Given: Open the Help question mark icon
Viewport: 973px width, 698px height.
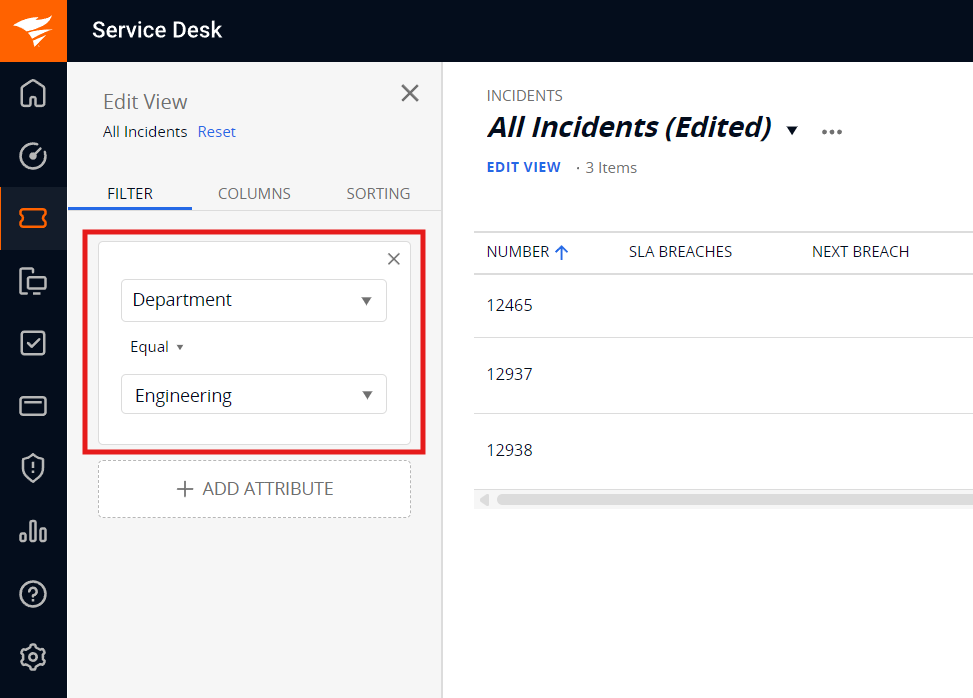Looking at the screenshot, I should coord(33,594).
